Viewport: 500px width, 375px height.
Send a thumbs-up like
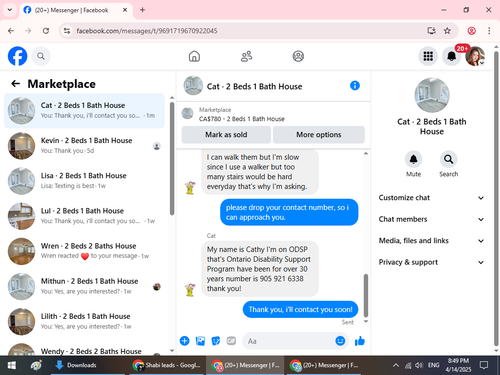(x=360, y=341)
